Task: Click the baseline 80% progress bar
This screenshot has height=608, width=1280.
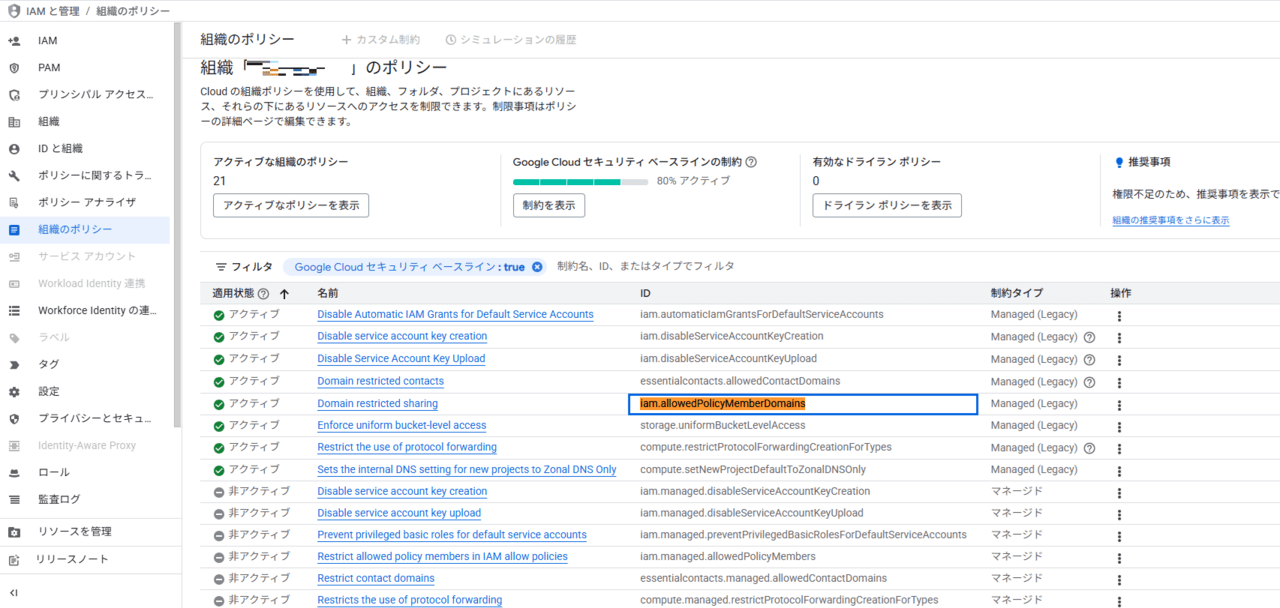Action: [x=580, y=182]
